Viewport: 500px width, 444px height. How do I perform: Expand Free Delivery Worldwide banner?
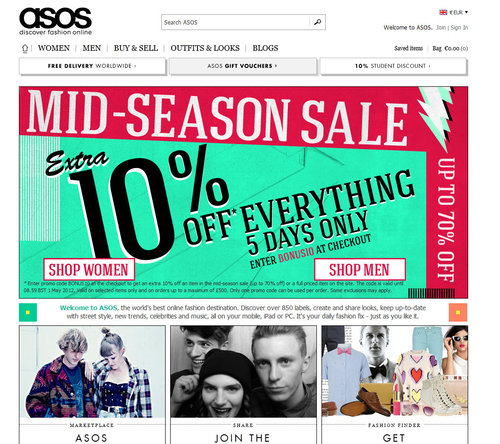point(92,66)
